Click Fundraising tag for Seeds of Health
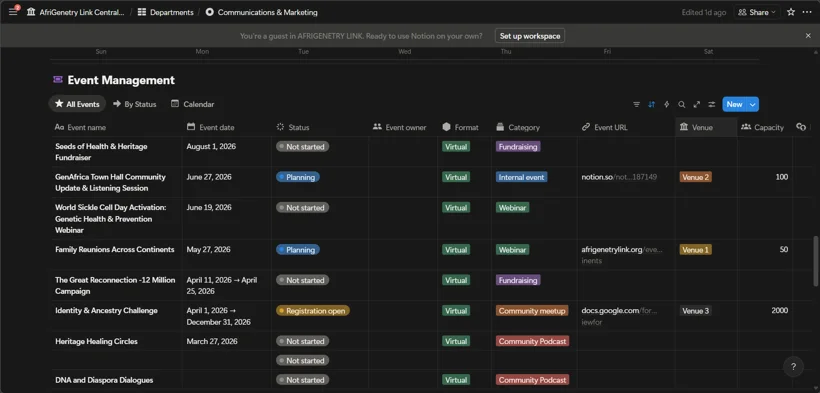 pyautogui.click(x=518, y=147)
